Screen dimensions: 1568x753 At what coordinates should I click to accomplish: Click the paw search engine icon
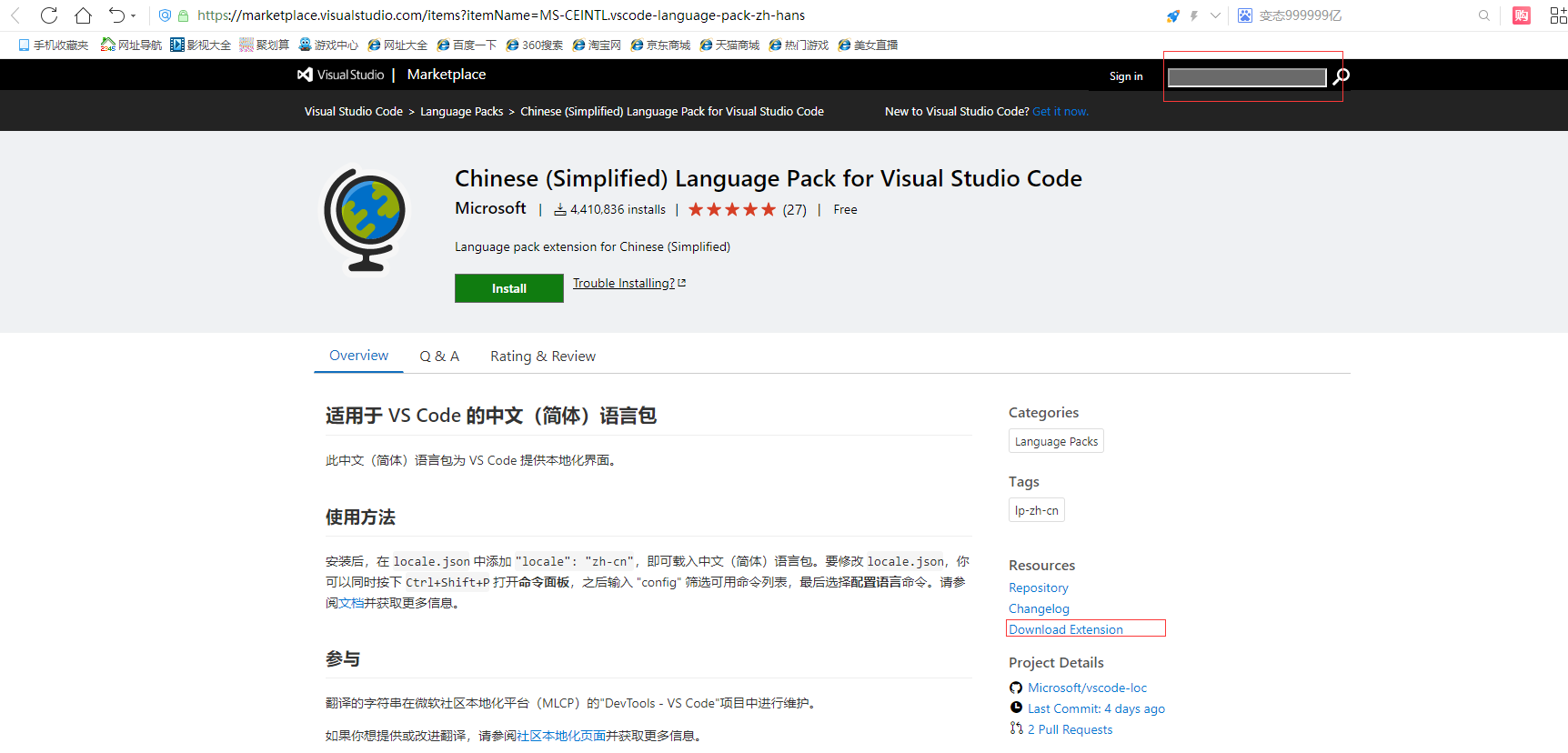coord(1245,15)
